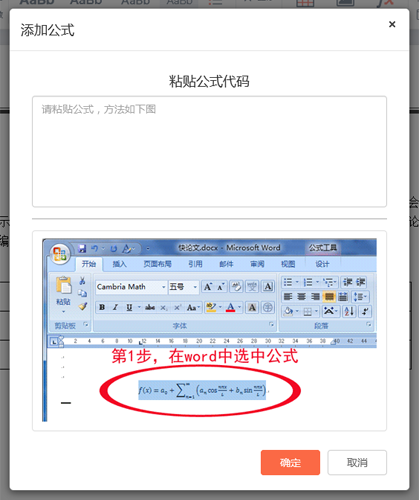Expand the 粘贴 paste dropdown arrow
The image size is (420, 500).
pos(63,312)
